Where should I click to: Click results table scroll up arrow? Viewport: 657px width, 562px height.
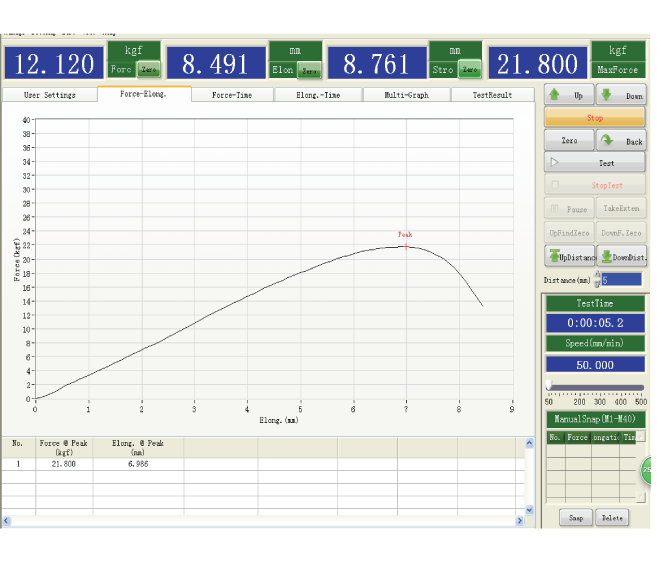coord(529,443)
